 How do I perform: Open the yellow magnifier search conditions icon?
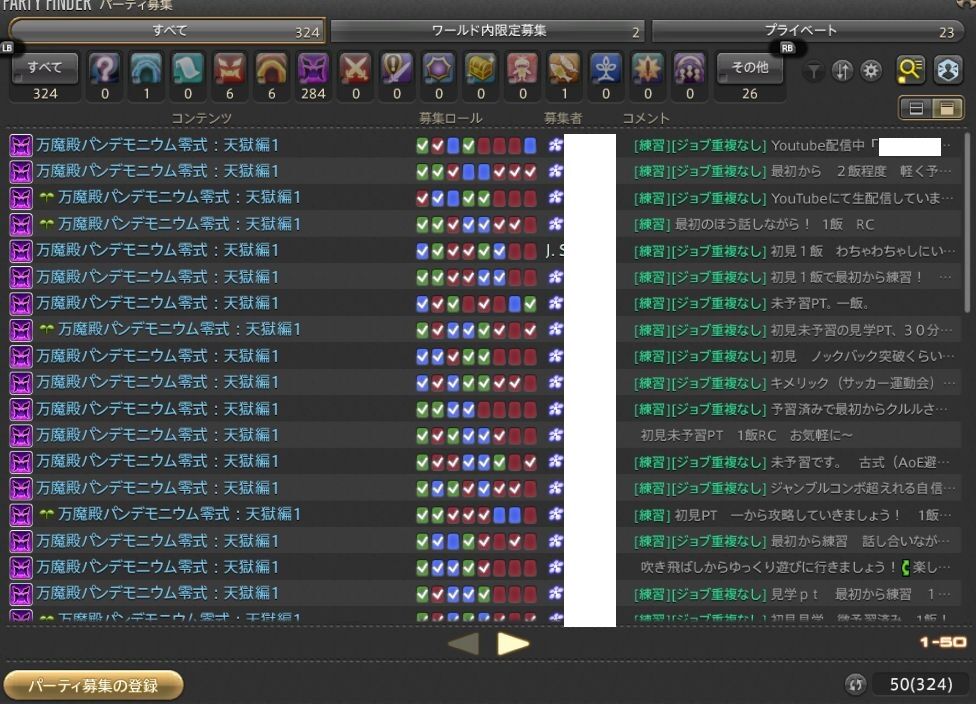pos(910,70)
